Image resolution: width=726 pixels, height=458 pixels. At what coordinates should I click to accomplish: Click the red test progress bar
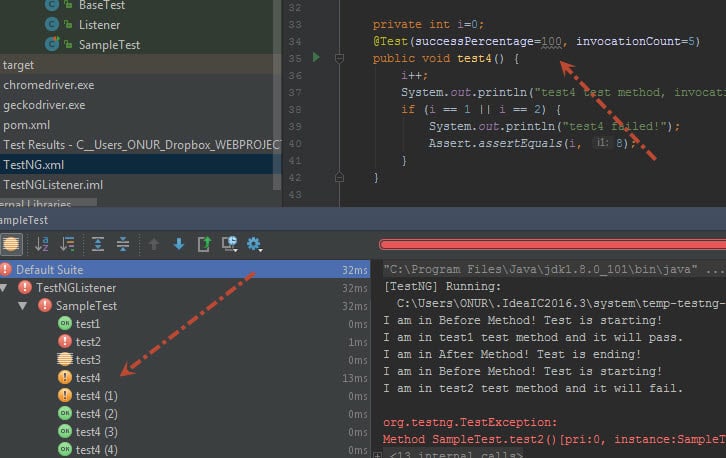point(552,245)
